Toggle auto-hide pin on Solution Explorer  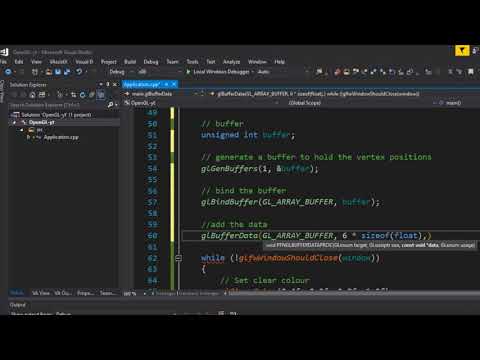(108, 85)
